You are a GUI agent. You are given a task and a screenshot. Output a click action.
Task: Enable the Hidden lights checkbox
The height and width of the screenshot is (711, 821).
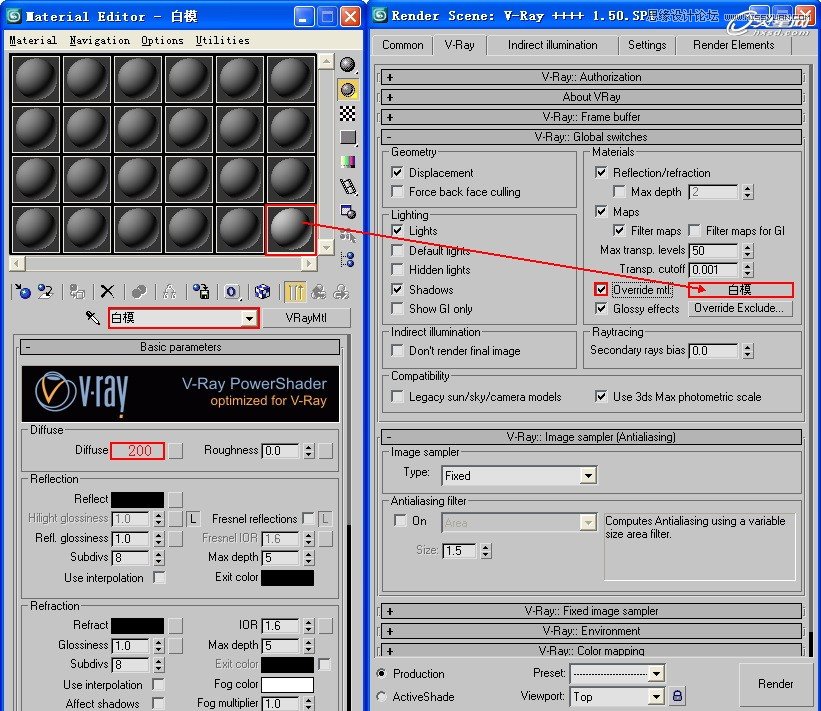click(x=398, y=269)
